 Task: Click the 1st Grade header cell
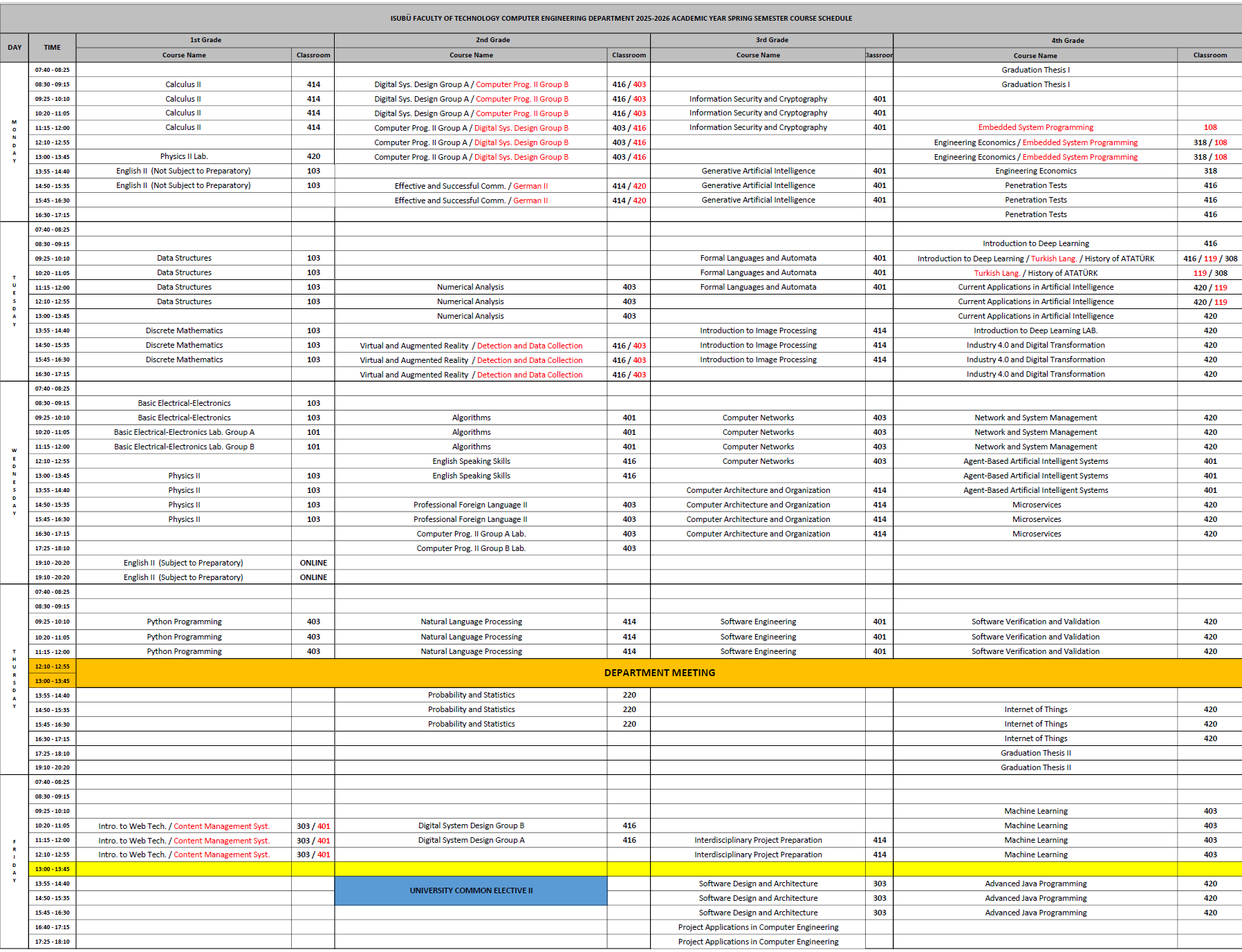205,40
